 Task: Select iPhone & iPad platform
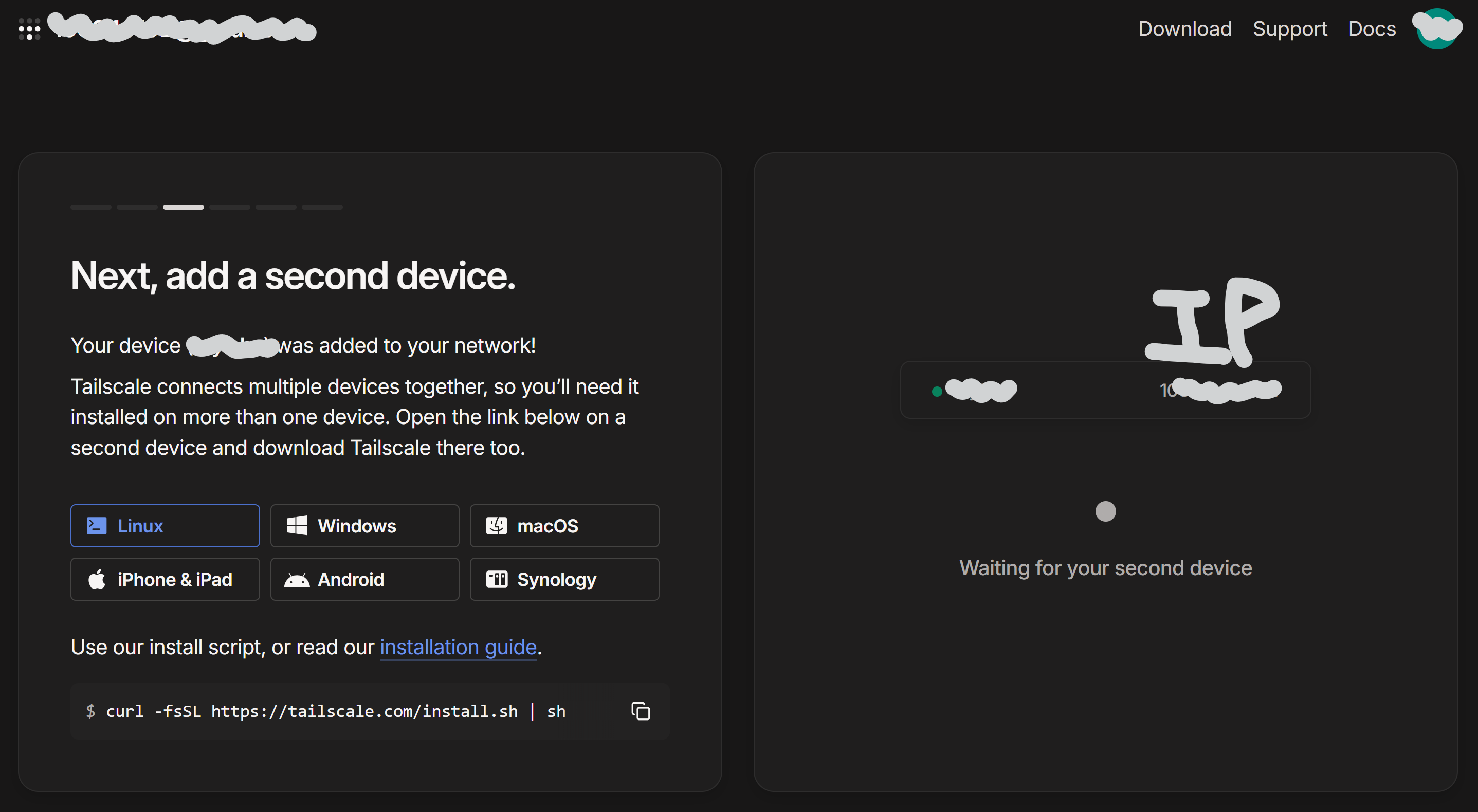(165, 579)
